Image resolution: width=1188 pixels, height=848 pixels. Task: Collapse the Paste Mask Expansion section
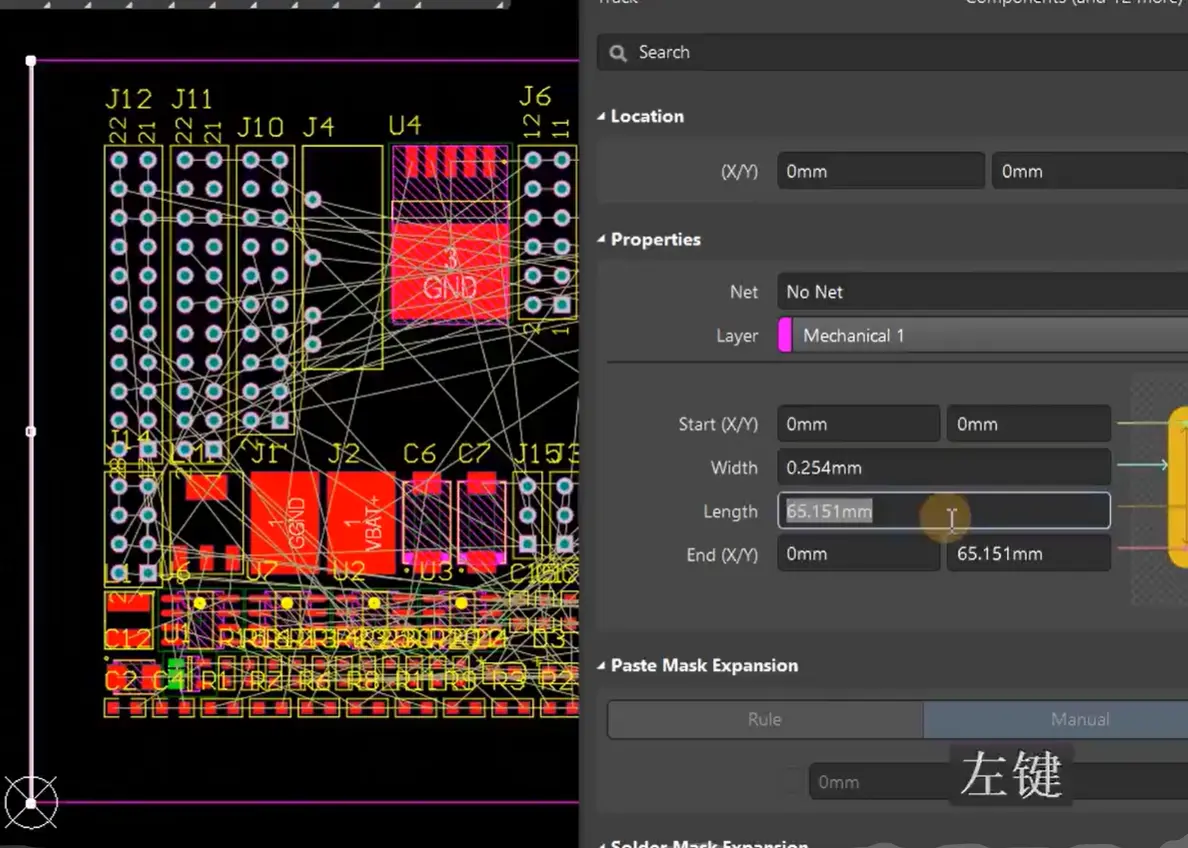[x=602, y=665]
